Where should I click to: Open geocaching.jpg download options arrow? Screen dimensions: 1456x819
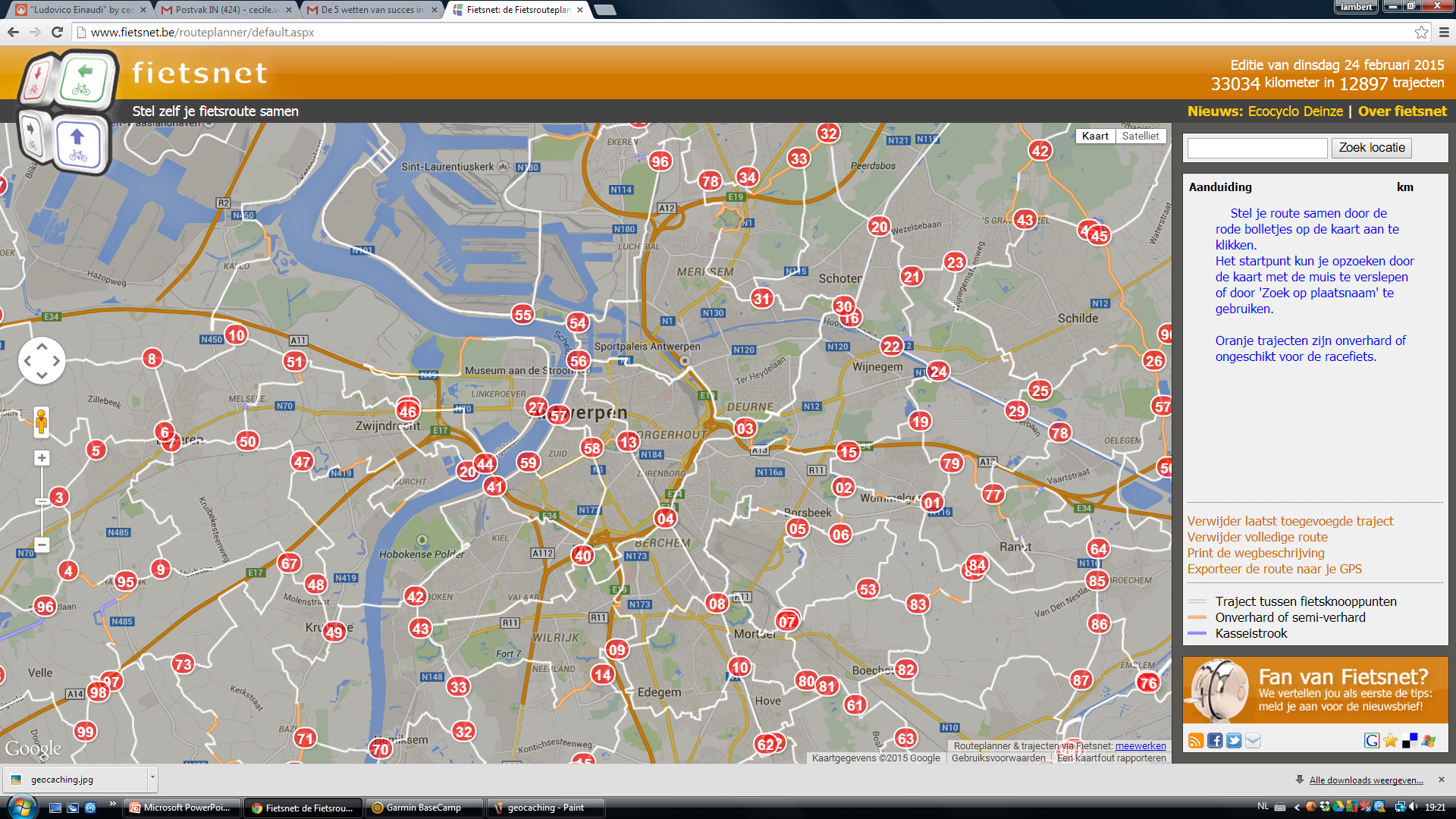(x=152, y=778)
